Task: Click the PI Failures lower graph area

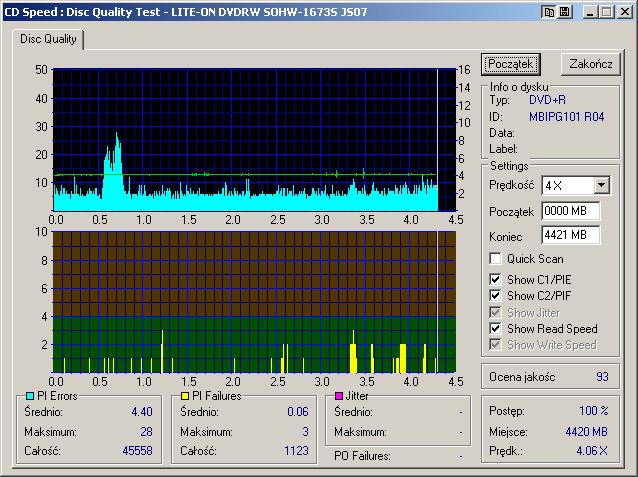Action: 254,302
